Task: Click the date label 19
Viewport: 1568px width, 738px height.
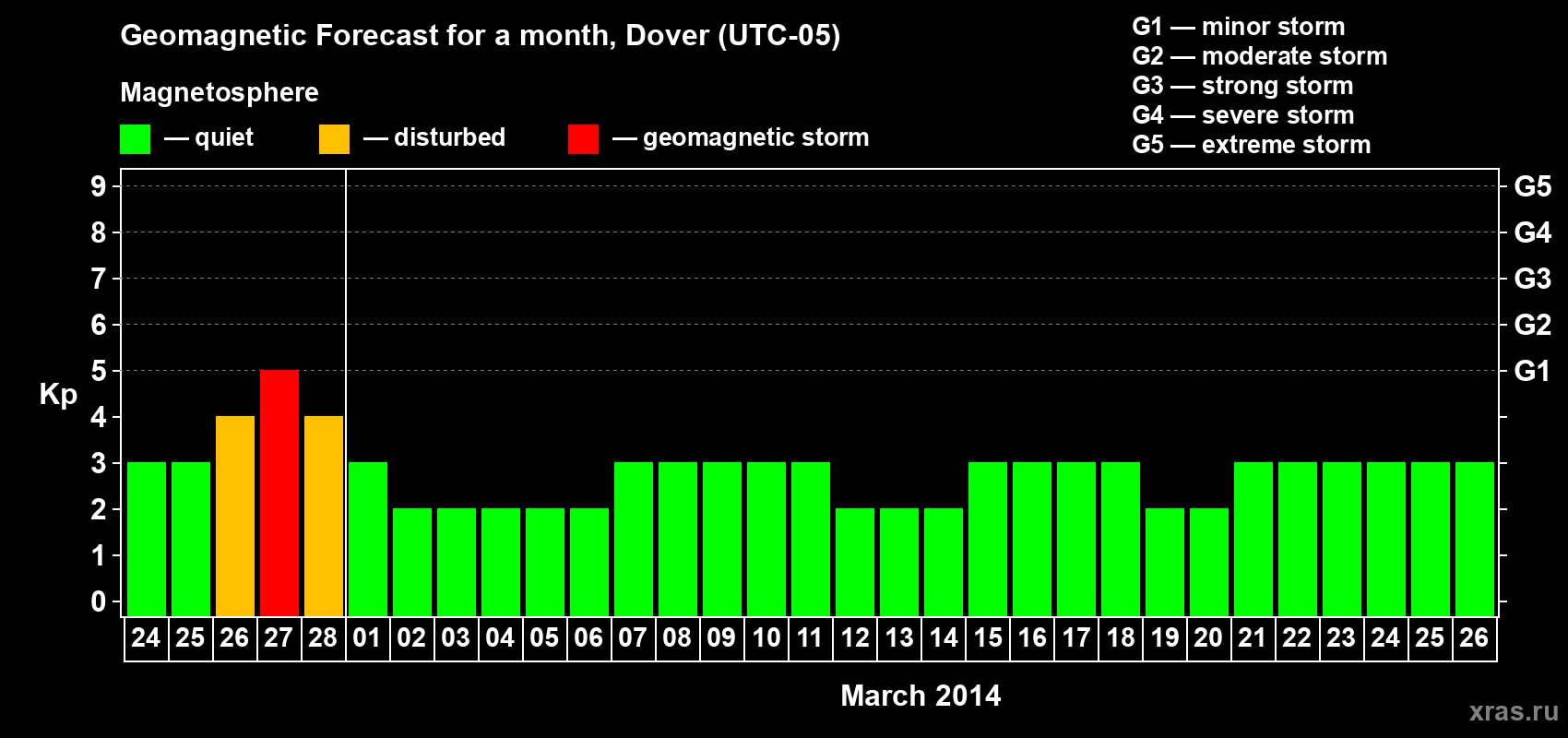Action: 1165,638
